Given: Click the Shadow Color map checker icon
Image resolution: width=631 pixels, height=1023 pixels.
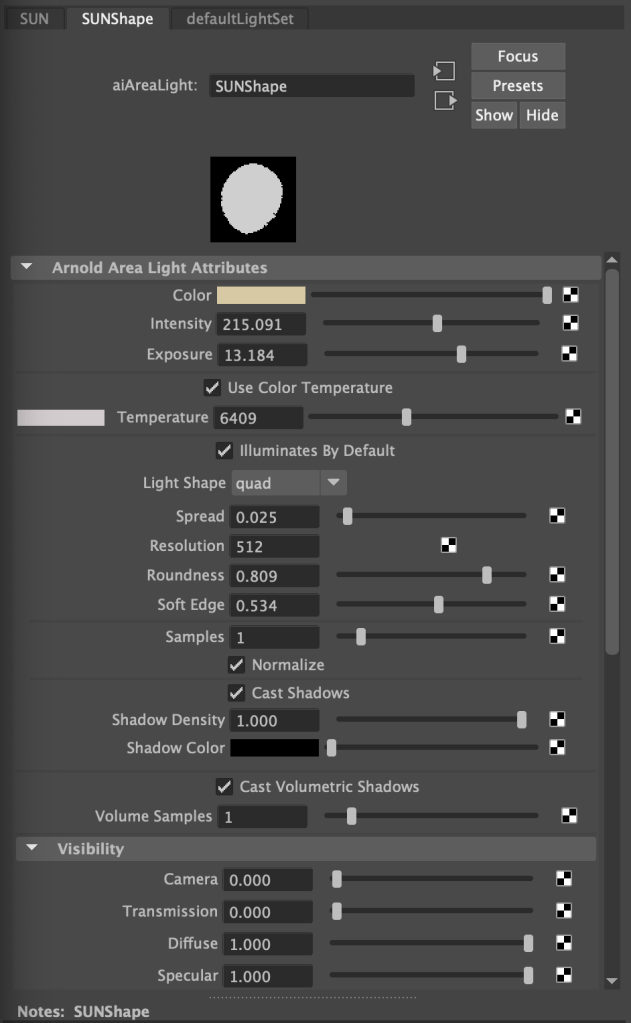Looking at the screenshot, I should tap(558, 747).
